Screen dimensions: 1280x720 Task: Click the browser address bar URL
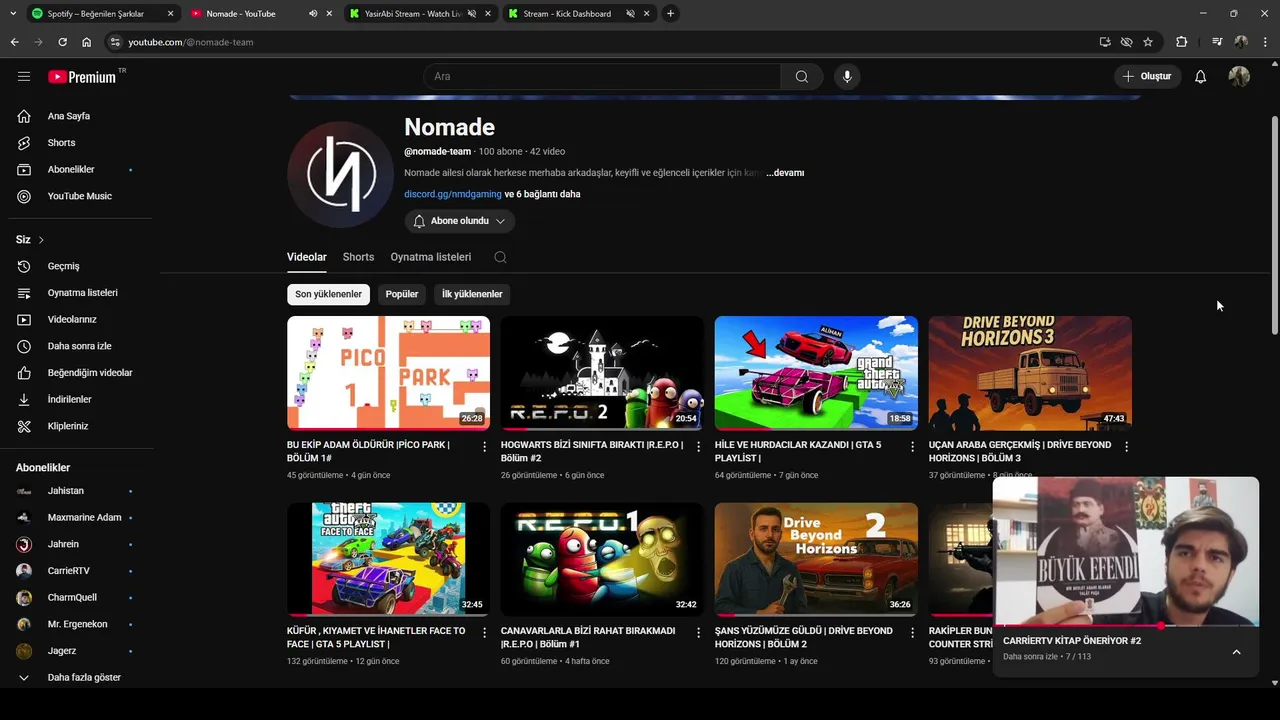[x=190, y=42]
